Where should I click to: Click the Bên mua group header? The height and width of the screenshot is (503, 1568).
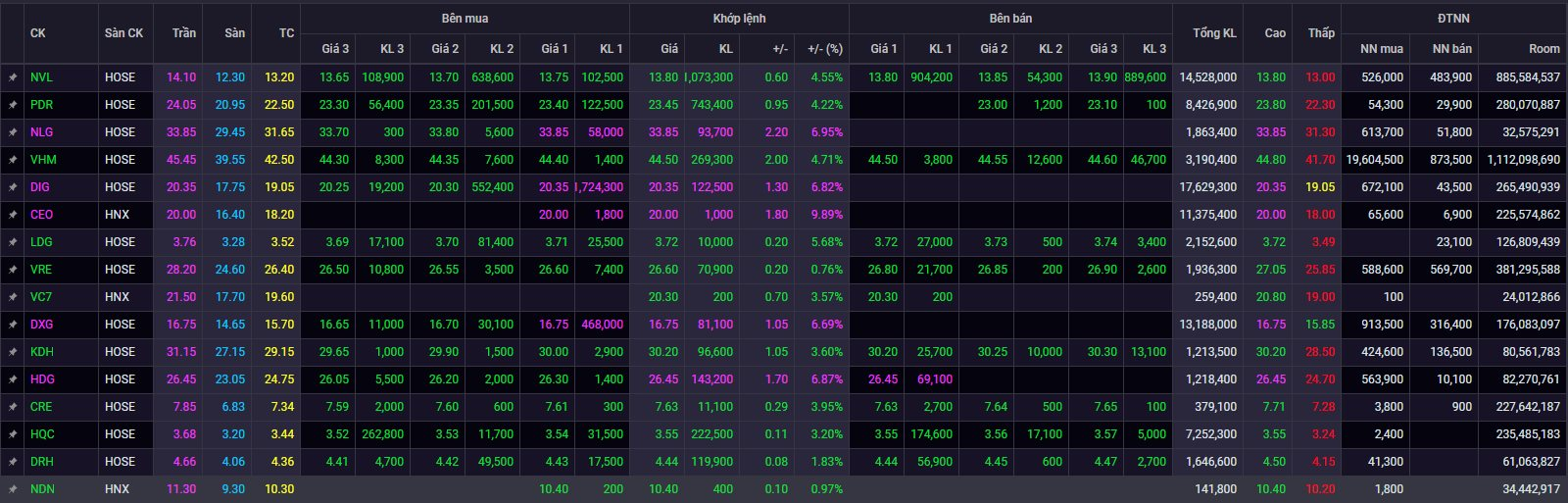coord(465,19)
